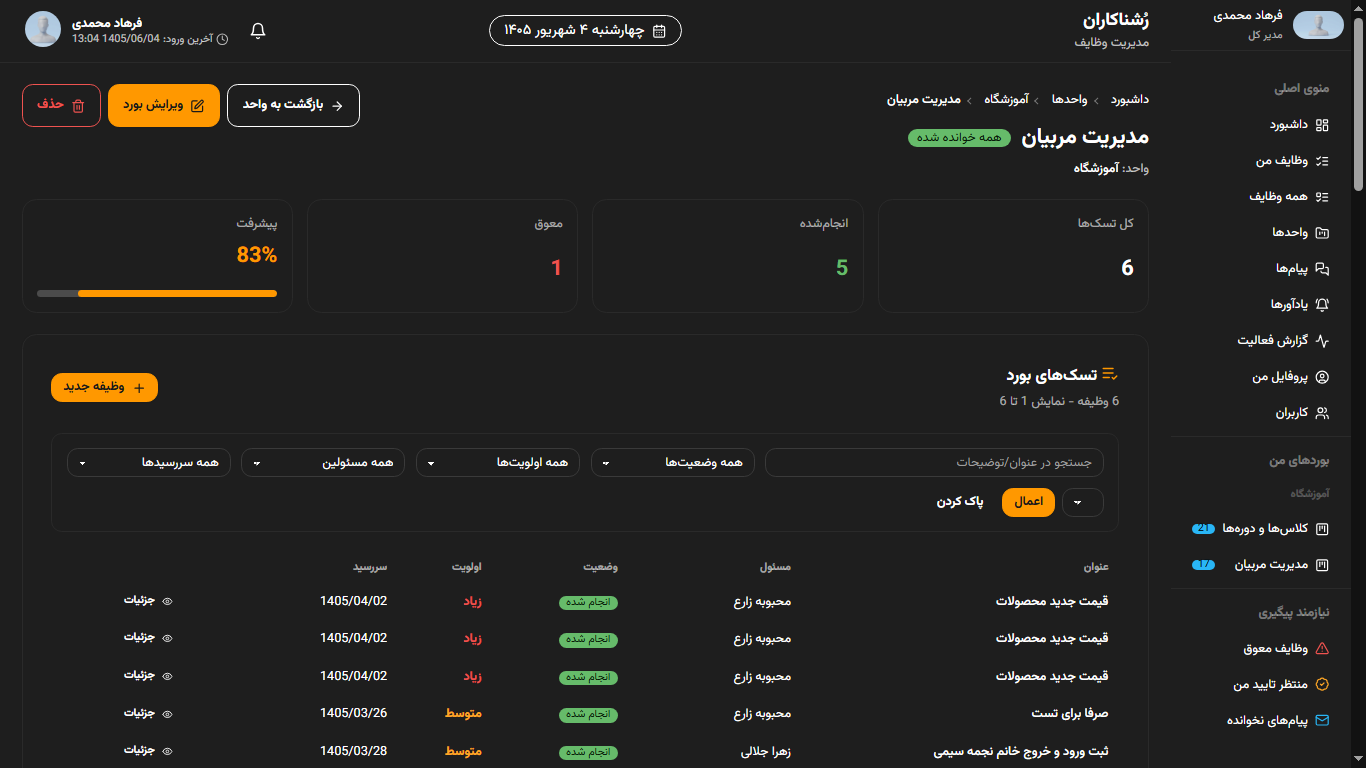The image size is (1366, 768).
Task: View جزئیات eye icon for صرفا برای تست
Action: pyautogui.click(x=168, y=714)
